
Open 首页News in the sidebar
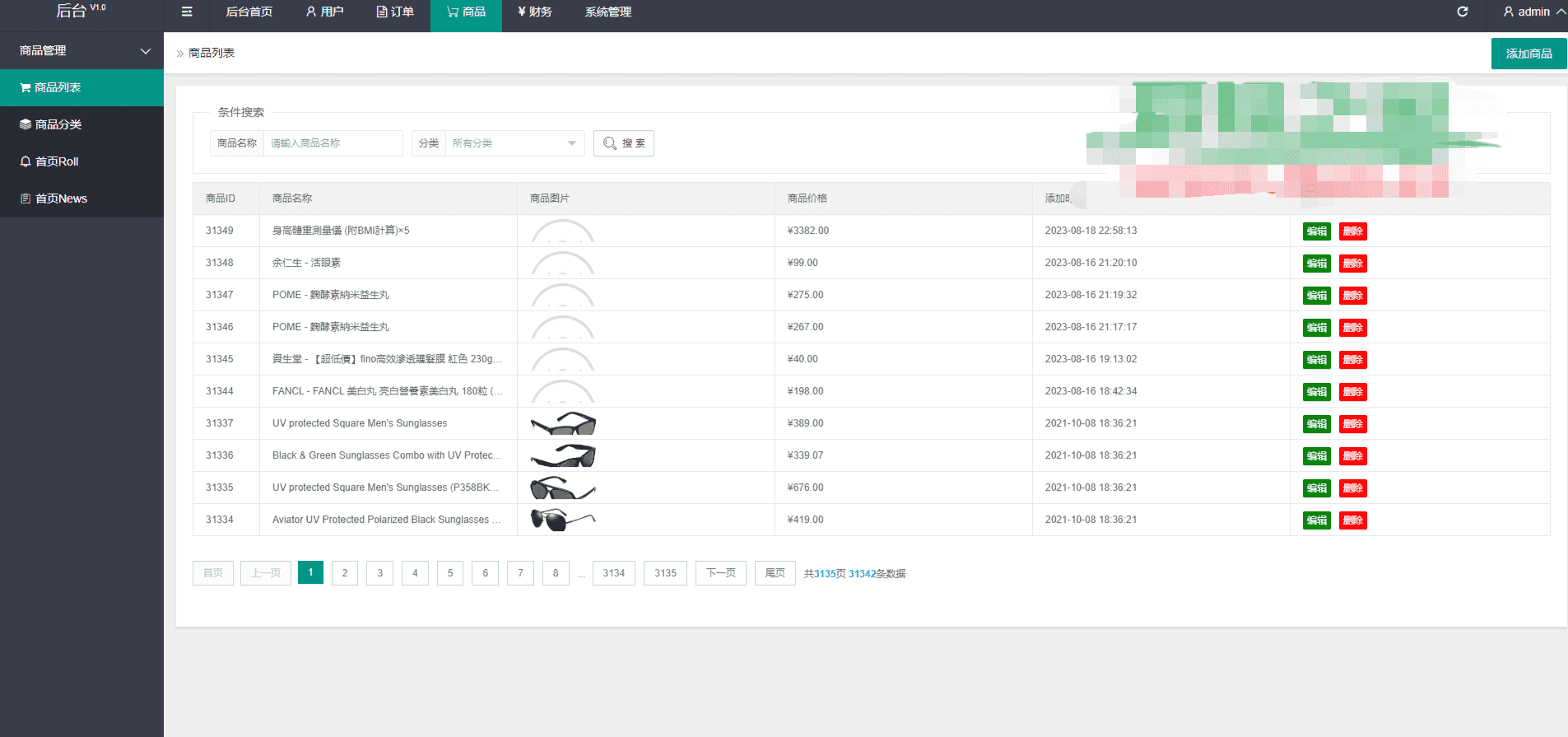point(60,198)
